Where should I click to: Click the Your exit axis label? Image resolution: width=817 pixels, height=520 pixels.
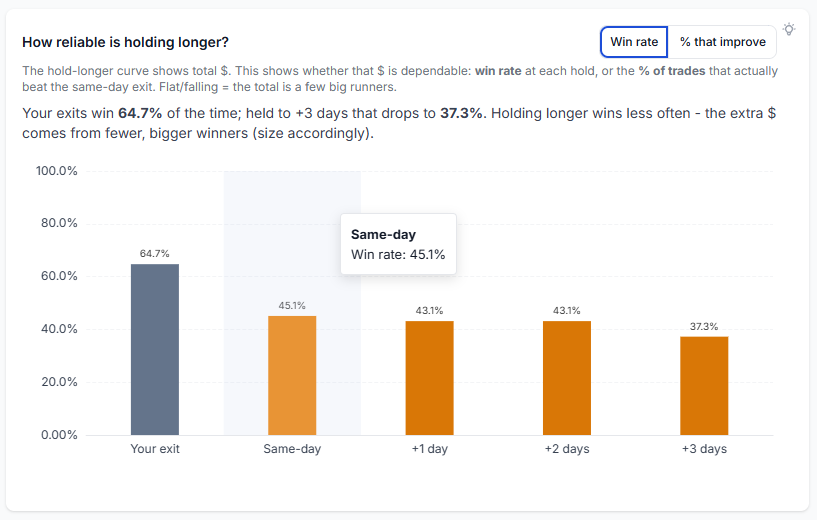point(155,449)
